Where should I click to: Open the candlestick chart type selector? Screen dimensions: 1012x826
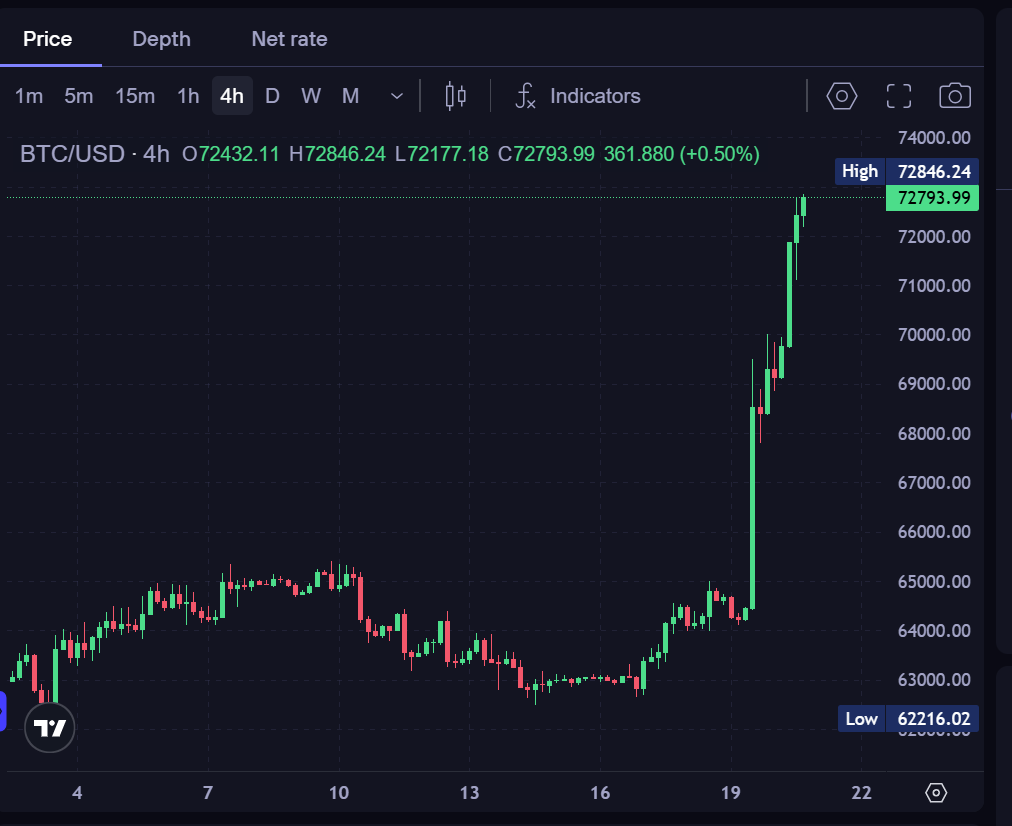click(456, 96)
